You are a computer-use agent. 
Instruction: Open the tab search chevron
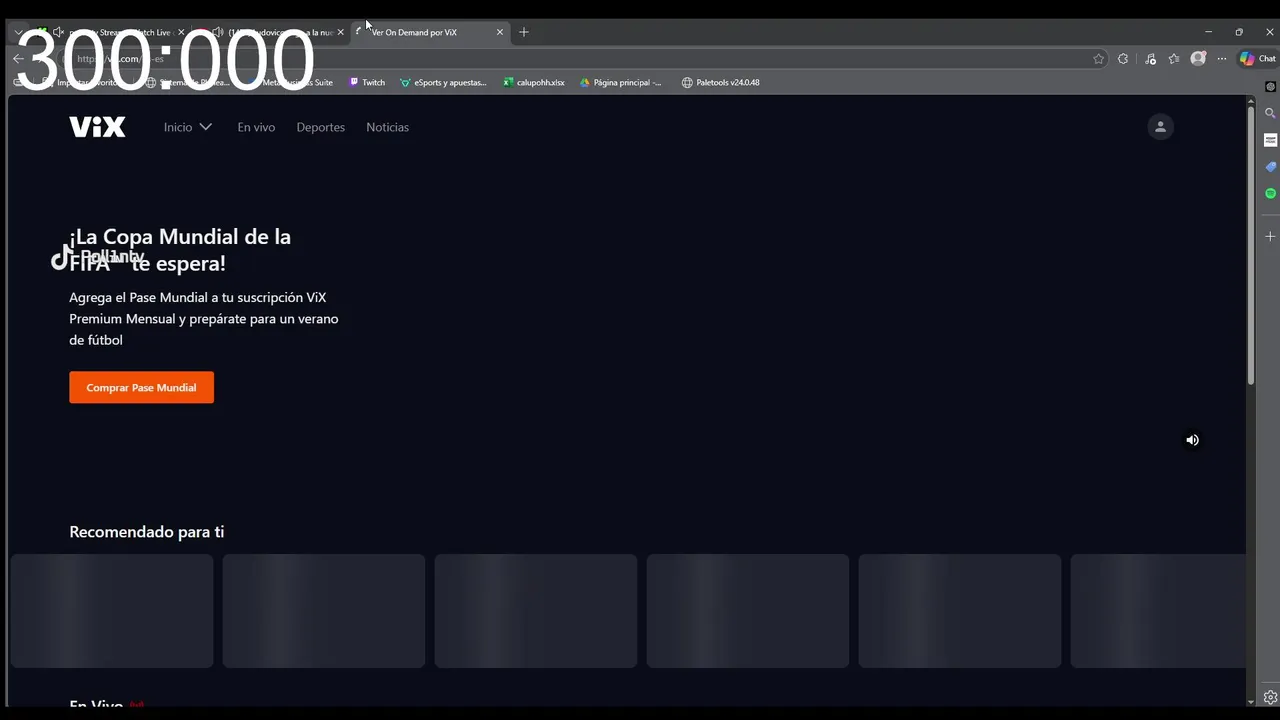pos(18,32)
